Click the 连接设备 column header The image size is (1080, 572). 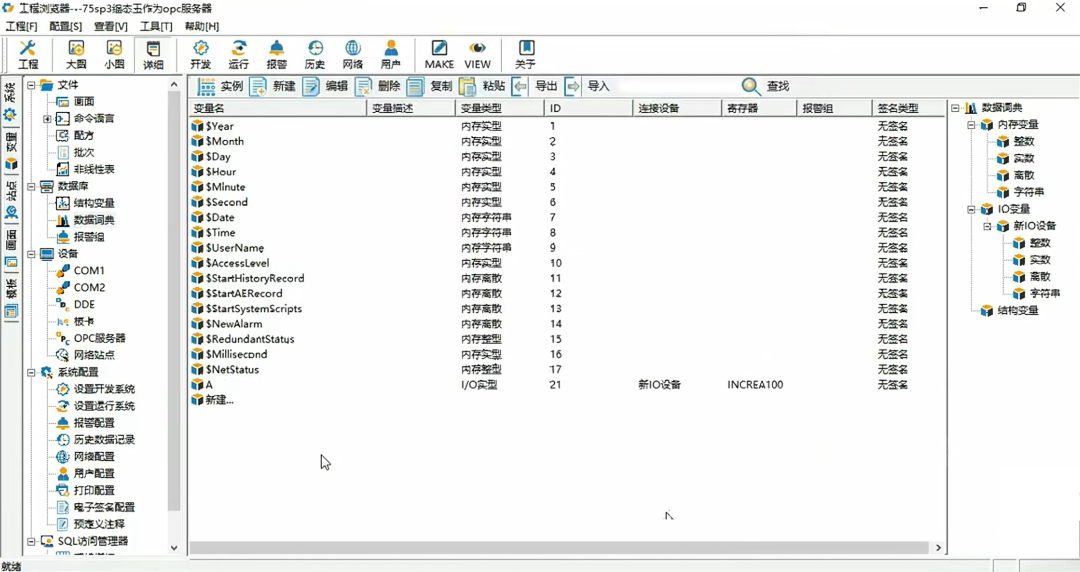[x=677, y=108]
